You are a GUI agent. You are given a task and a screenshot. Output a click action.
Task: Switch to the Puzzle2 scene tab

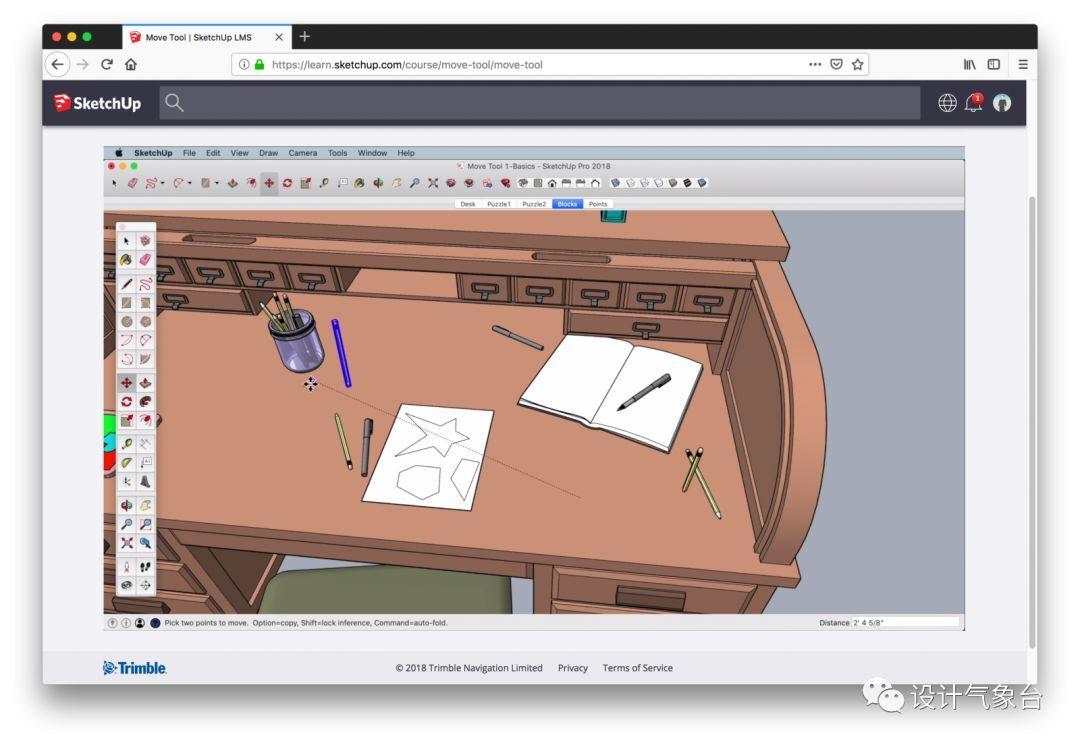point(534,204)
